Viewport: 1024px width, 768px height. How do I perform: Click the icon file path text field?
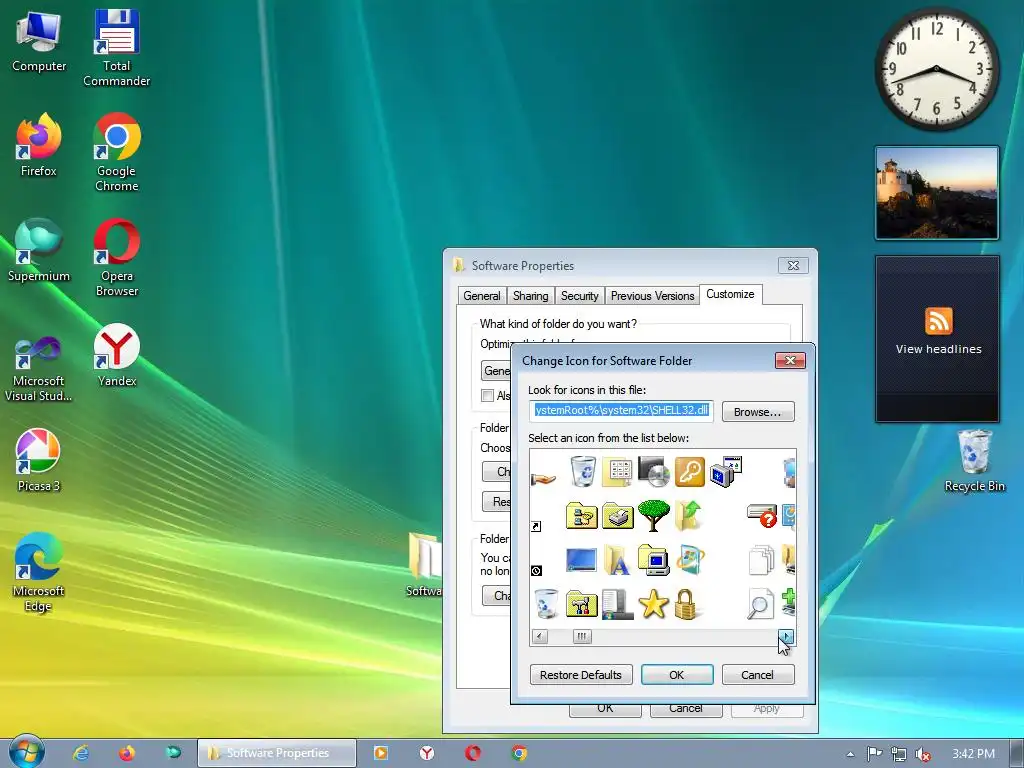coord(621,411)
